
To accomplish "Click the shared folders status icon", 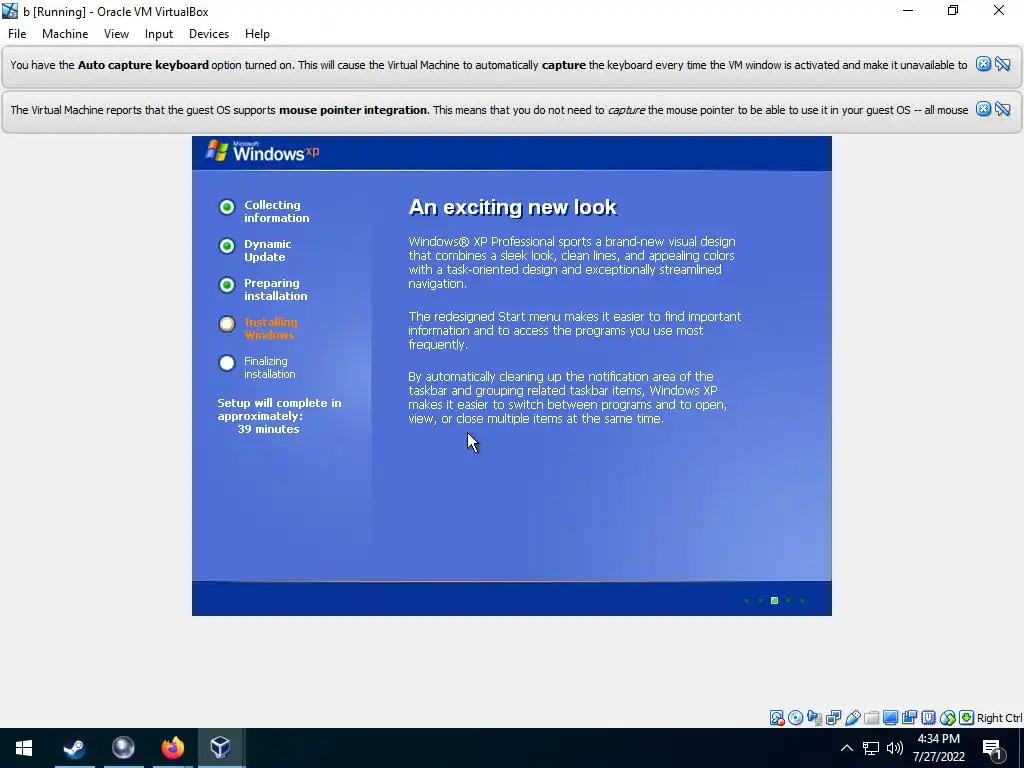I will click(x=871, y=718).
